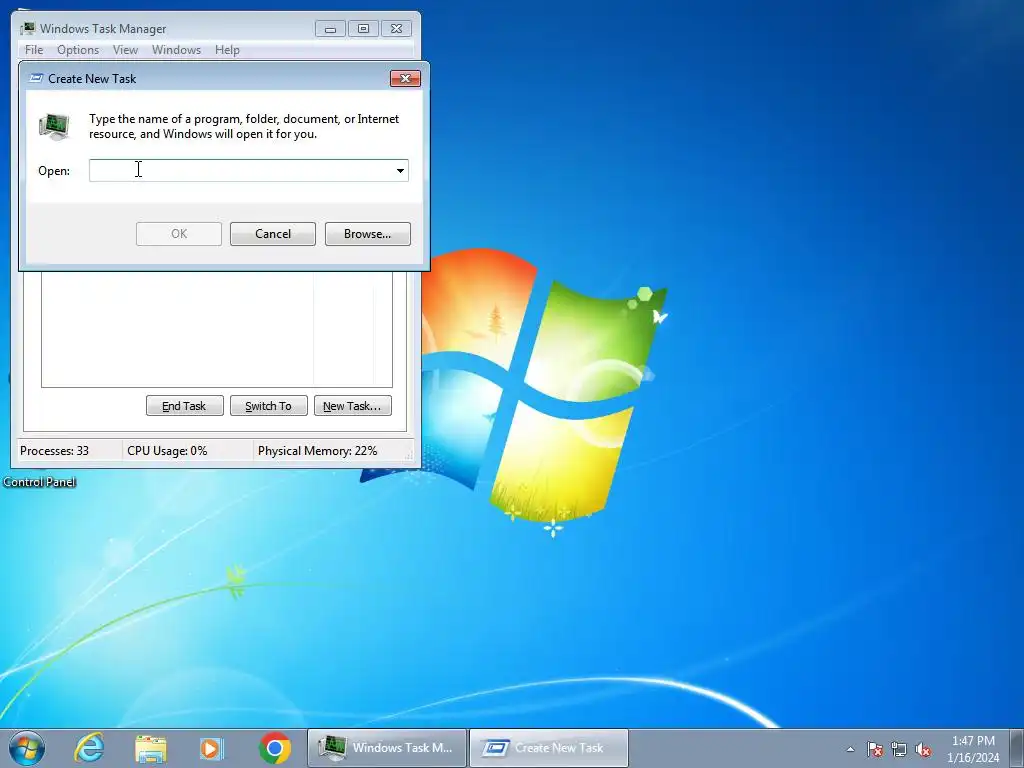Click the New Task... button in Task Manager

pos(352,406)
